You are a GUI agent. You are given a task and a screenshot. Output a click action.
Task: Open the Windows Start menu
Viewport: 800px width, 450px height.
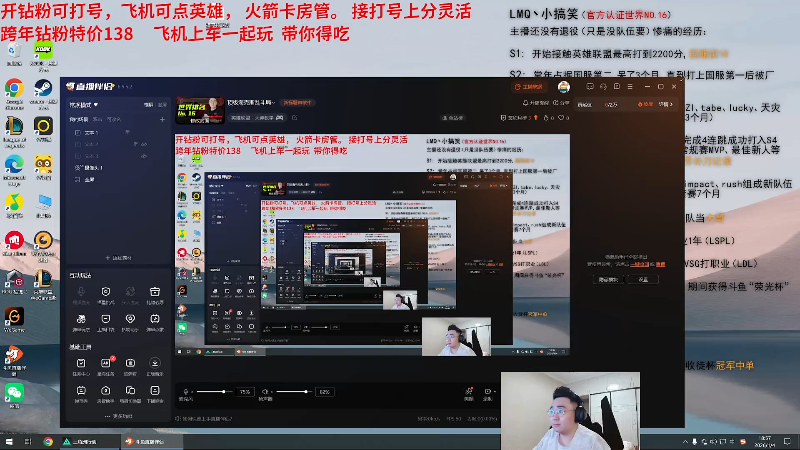[x=9, y=442]
